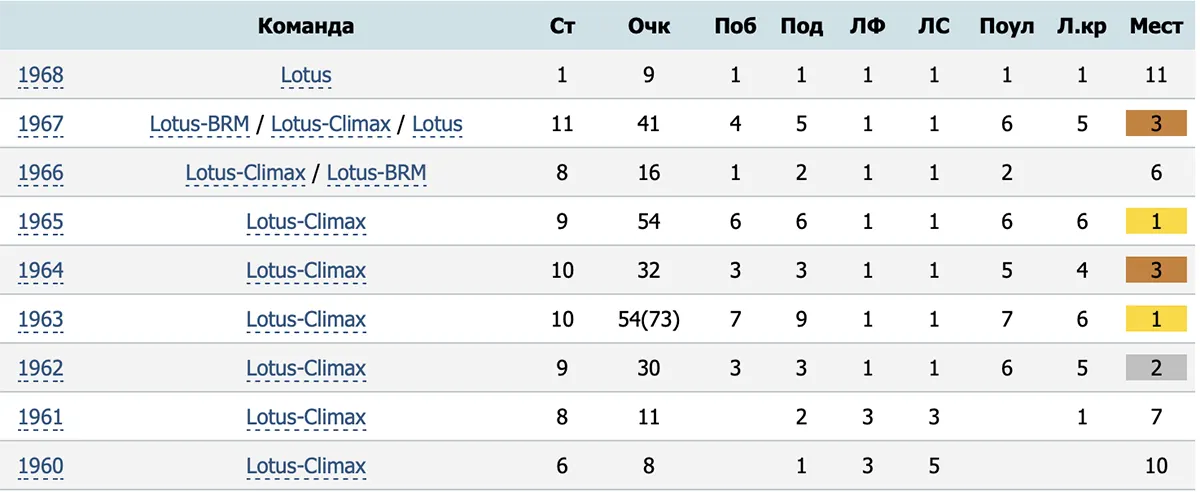
Task: Click Lotus-Climax team in the 1965 row
Action: [306, 222]
